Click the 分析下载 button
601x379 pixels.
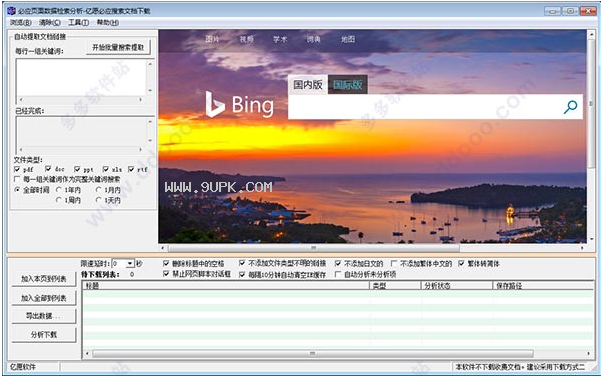coord(44,335)
